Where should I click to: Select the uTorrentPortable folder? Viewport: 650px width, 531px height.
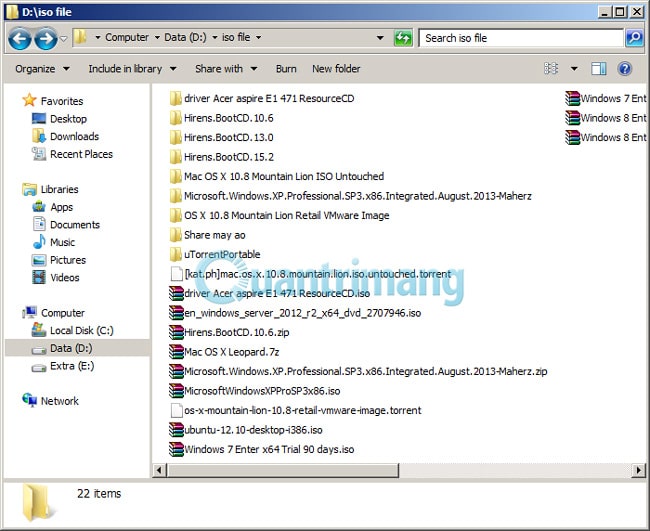215,255
